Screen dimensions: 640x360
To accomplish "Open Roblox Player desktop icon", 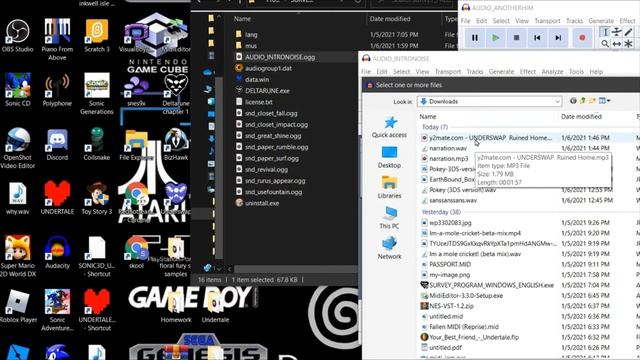I will 18,306.
